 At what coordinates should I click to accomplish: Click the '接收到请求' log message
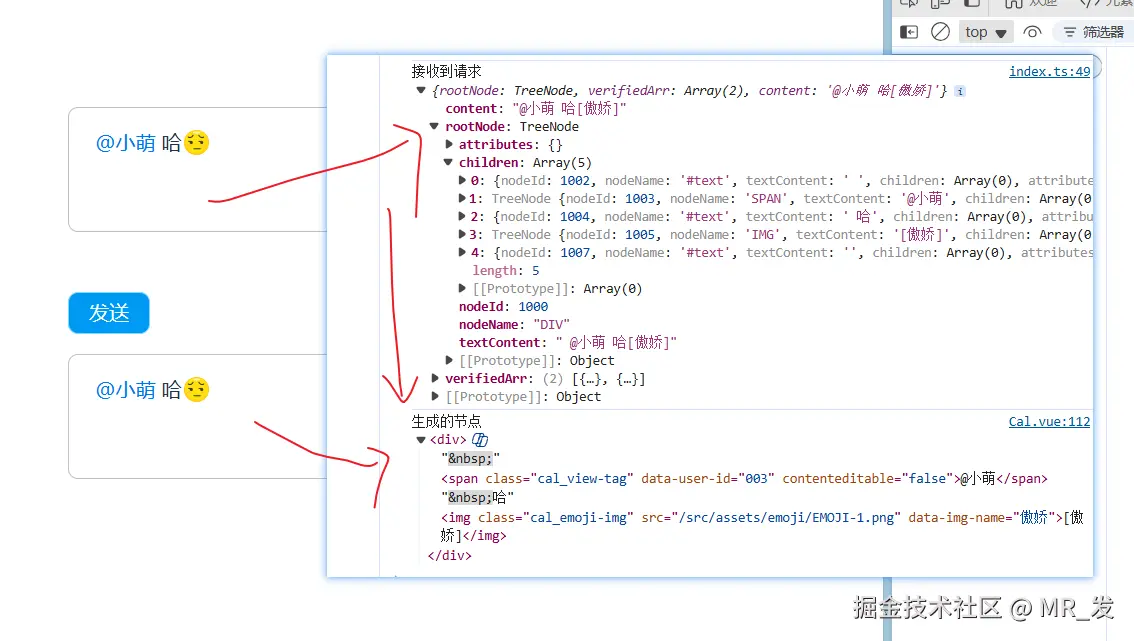pyautogui.click(x=446, y=71)
